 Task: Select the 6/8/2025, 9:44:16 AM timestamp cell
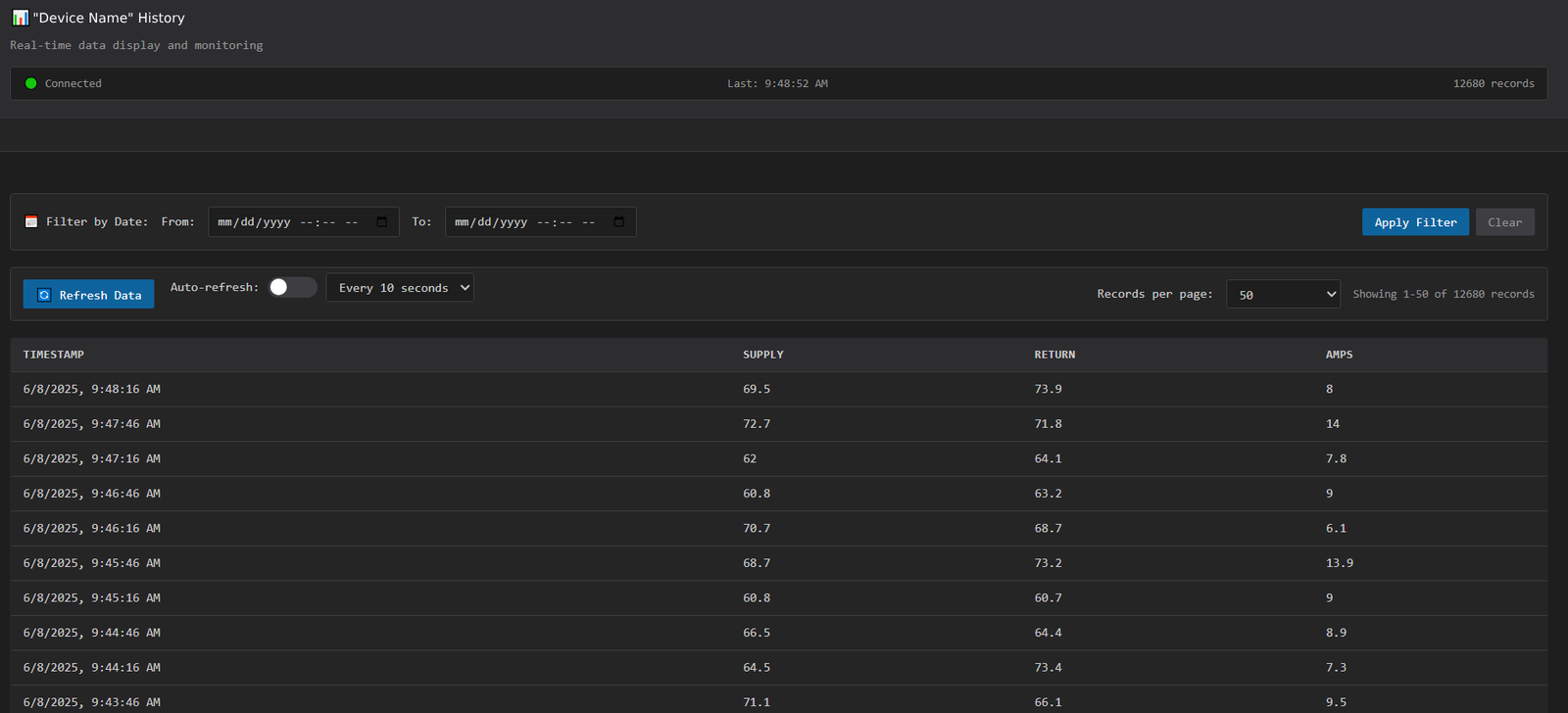pyautogui.click(x=92, y=667)
